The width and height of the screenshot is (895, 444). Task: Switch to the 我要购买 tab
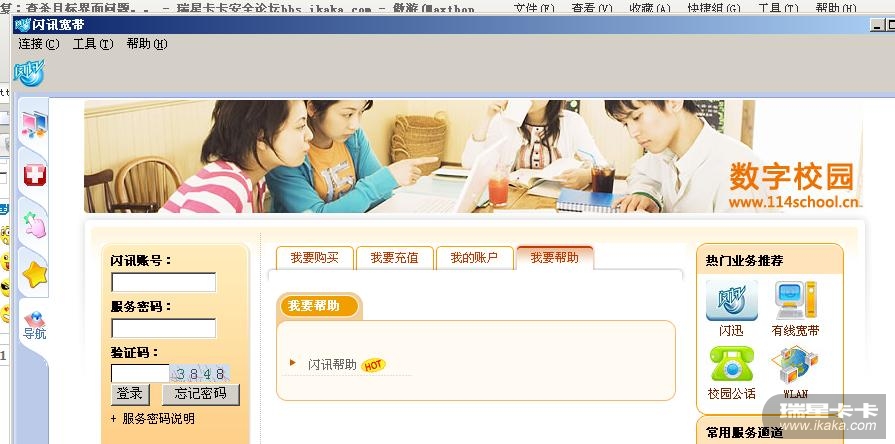(315, 258)
